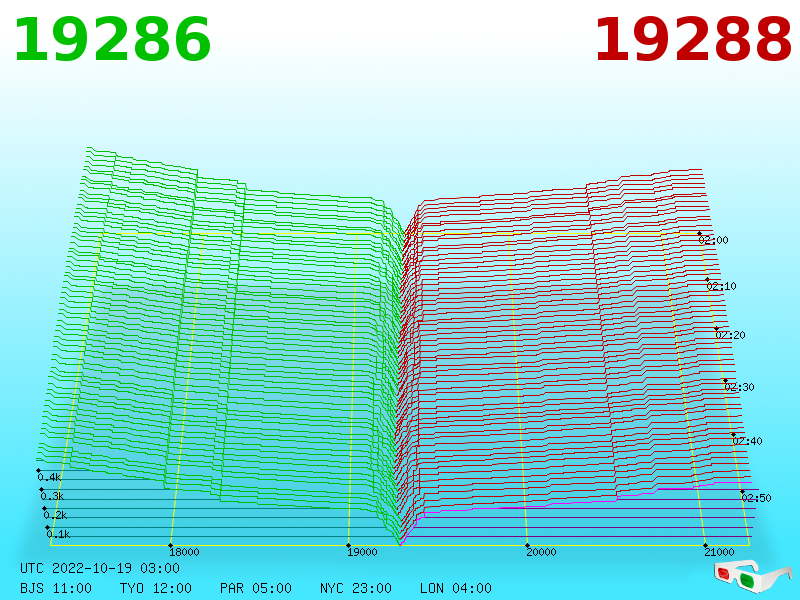Click the 21000 price axis label
The height and width of the screenshot is (600, 800).
(719, 552)
